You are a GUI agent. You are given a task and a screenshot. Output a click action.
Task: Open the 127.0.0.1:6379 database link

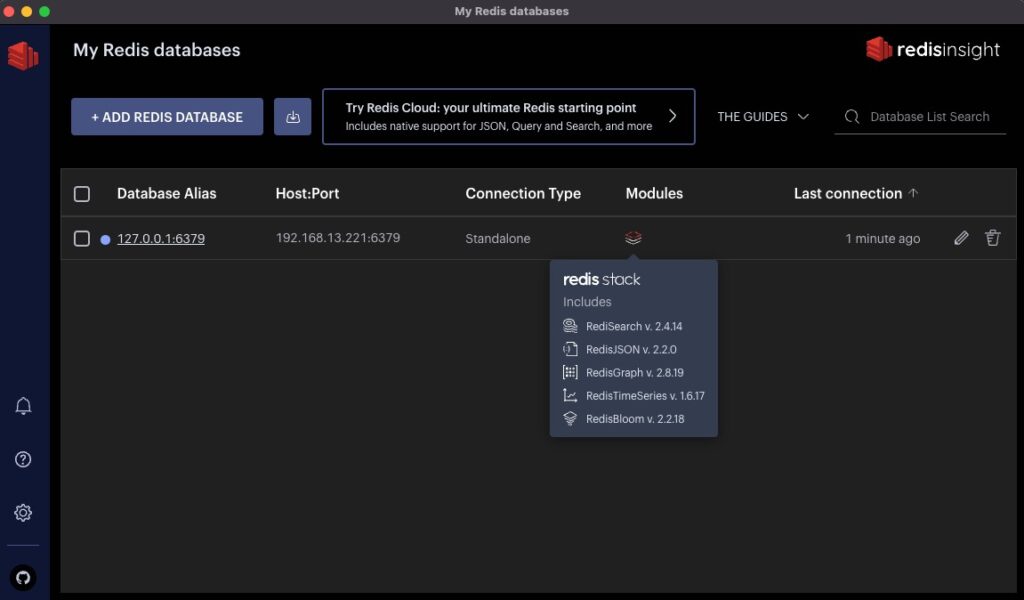(161, 239)
